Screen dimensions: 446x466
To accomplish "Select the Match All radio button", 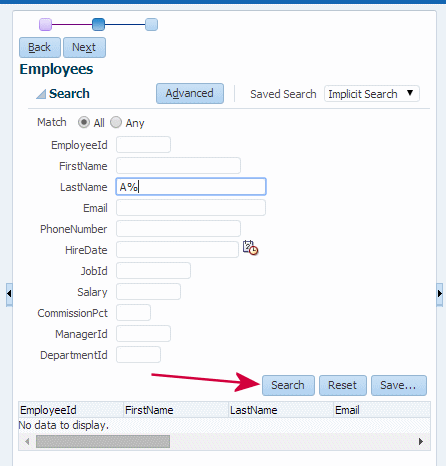I will [x=84, y=122].
